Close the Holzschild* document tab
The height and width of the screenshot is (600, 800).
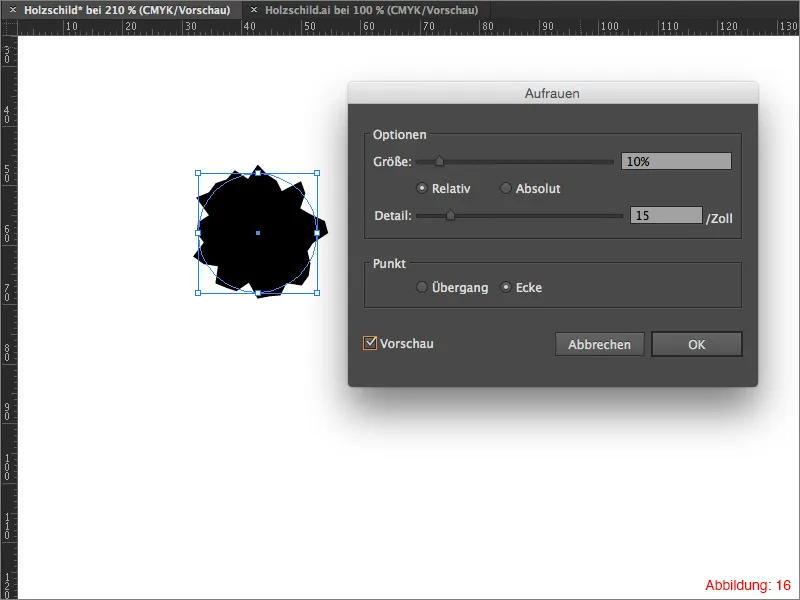click(x=13, y=10)
